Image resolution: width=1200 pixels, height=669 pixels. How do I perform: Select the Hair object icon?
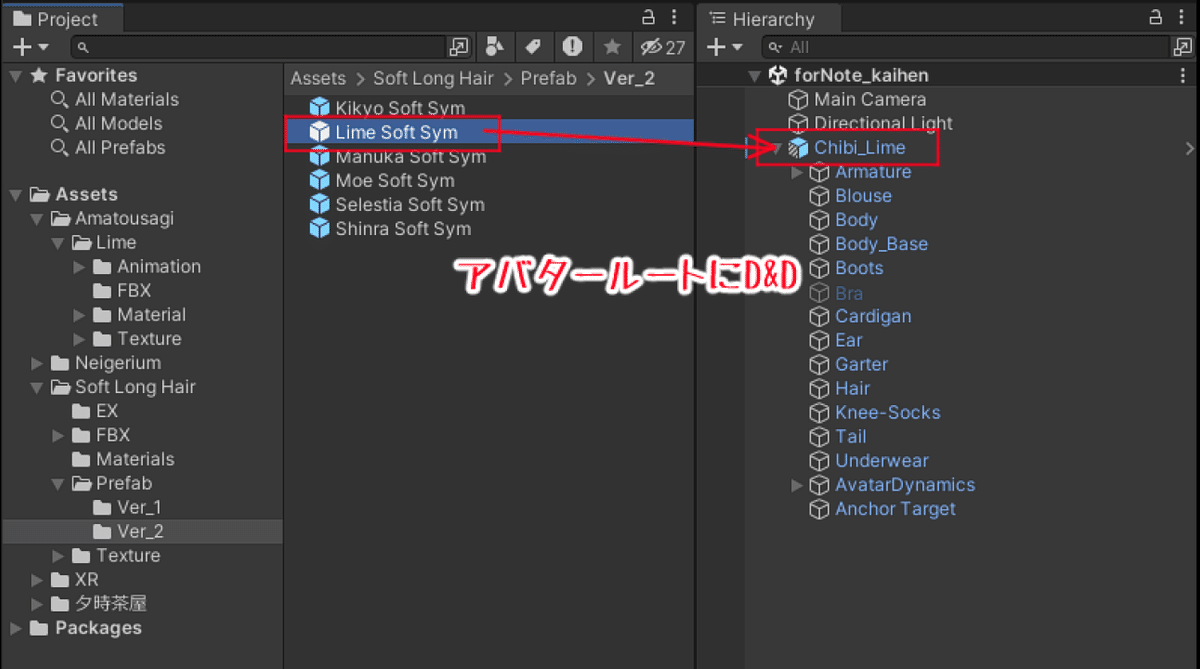pyautogui.click(x=819, y=389)
